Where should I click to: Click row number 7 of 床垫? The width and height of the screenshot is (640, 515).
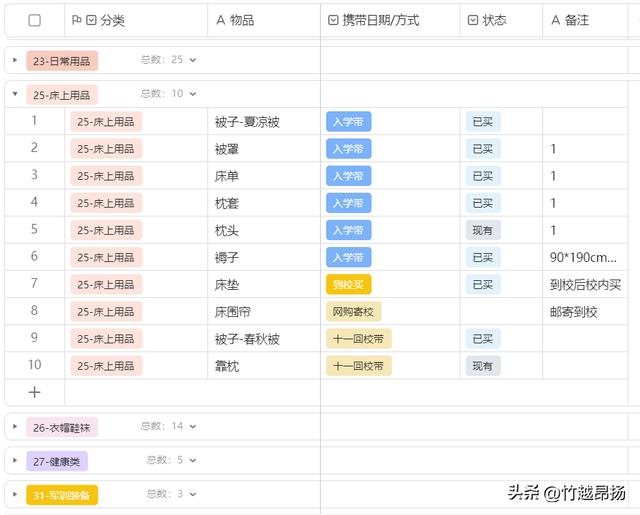[34, 284]
